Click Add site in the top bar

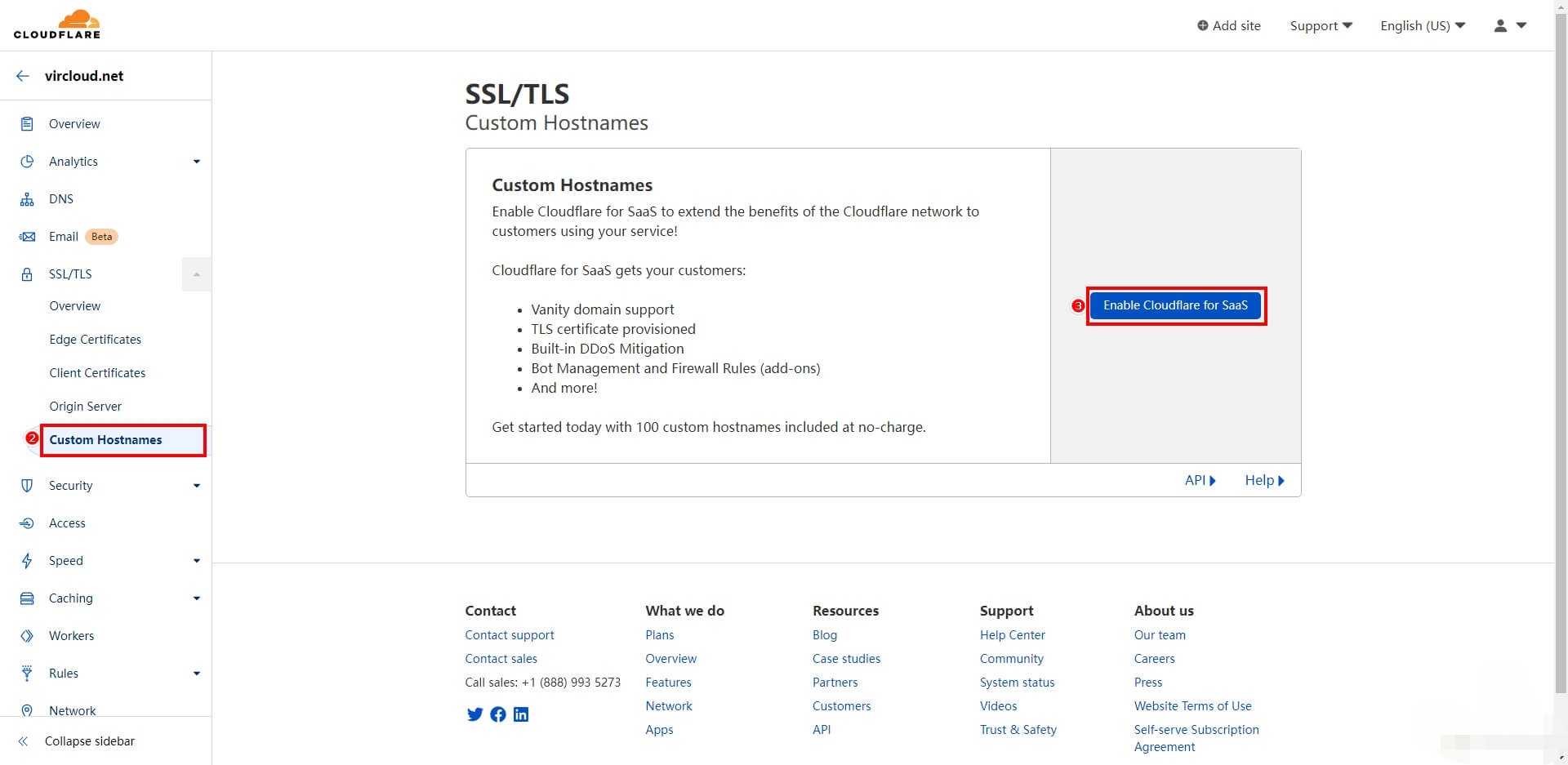1229,25
